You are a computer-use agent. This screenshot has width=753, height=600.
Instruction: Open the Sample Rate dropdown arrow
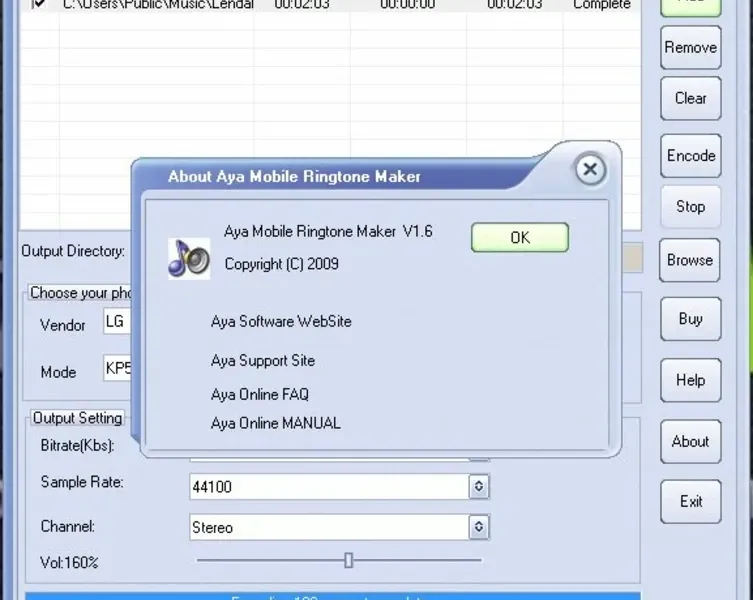pos(479,487)
